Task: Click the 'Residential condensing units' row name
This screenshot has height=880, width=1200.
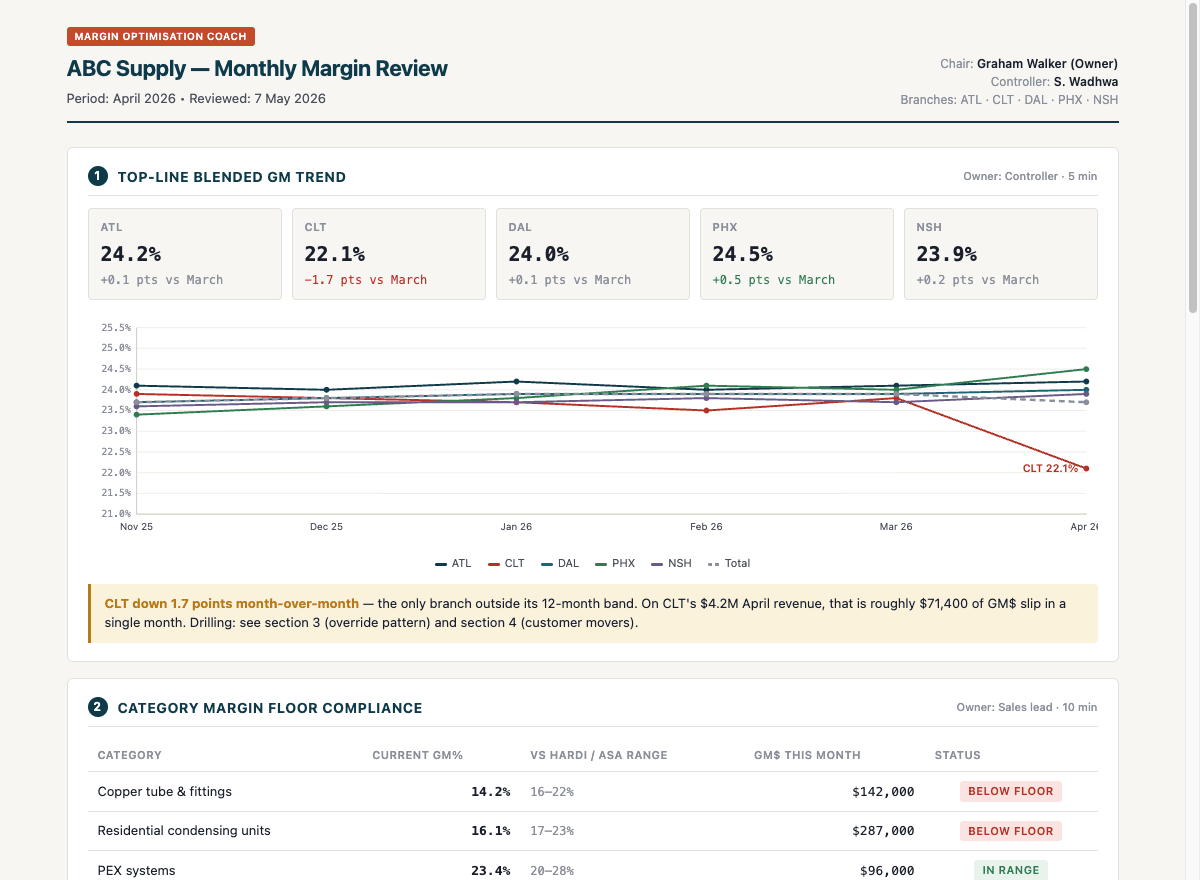Action: pos(184,831)
